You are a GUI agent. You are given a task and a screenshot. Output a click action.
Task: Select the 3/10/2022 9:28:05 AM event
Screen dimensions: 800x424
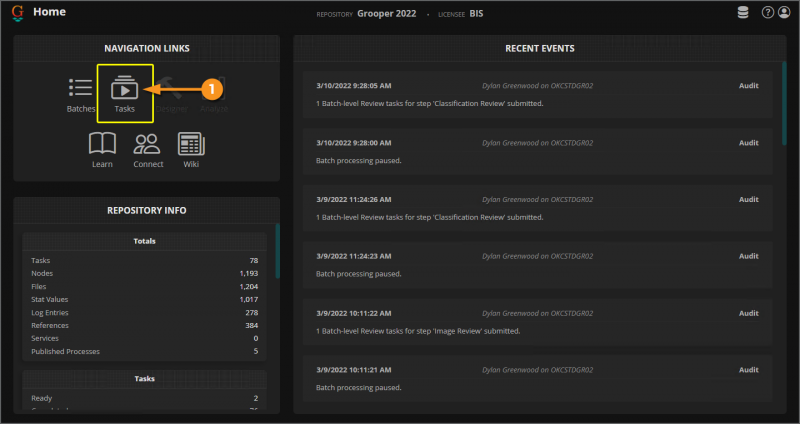point(538,94)
